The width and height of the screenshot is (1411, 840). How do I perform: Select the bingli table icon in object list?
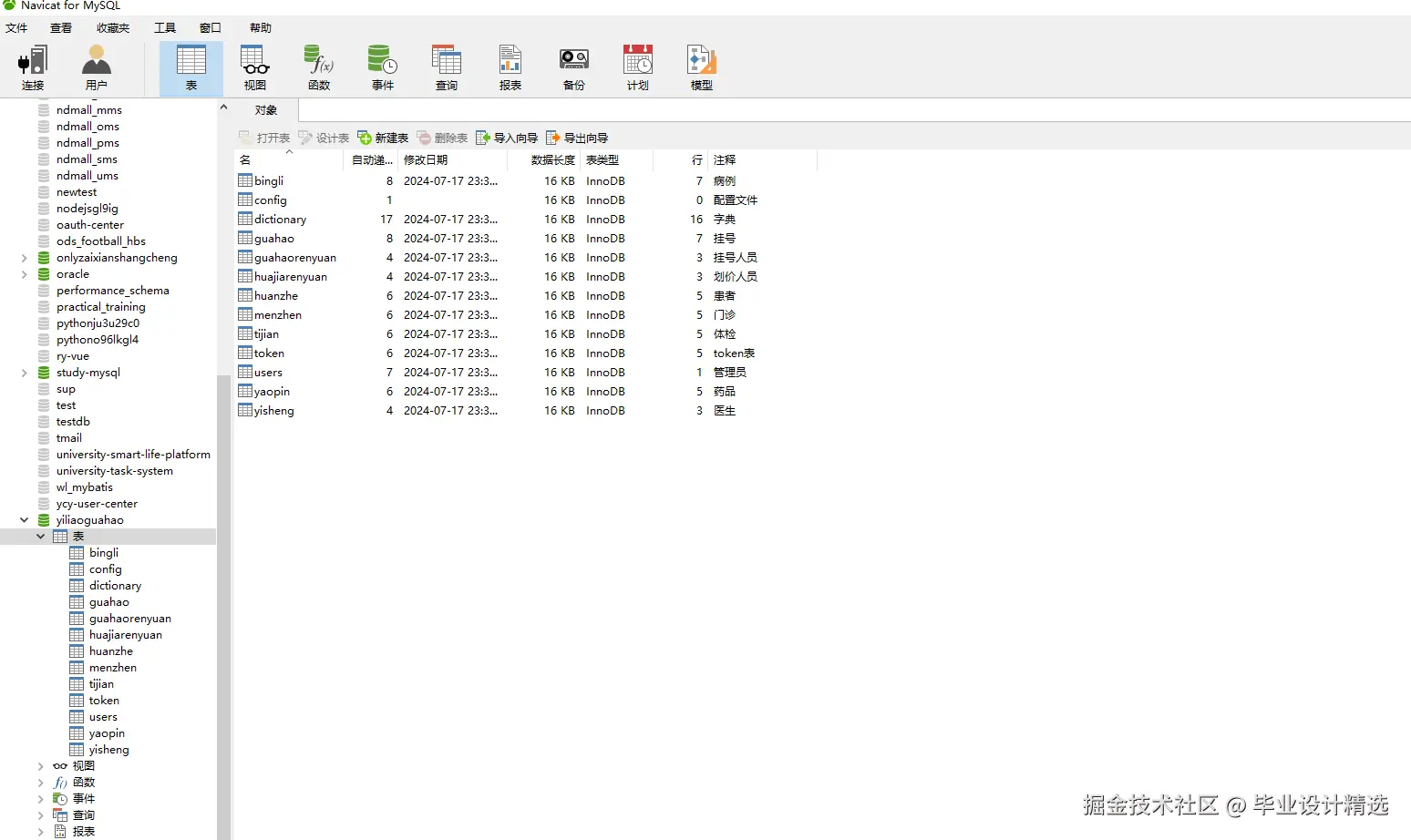pyautogui.click(x=245, y=180)
